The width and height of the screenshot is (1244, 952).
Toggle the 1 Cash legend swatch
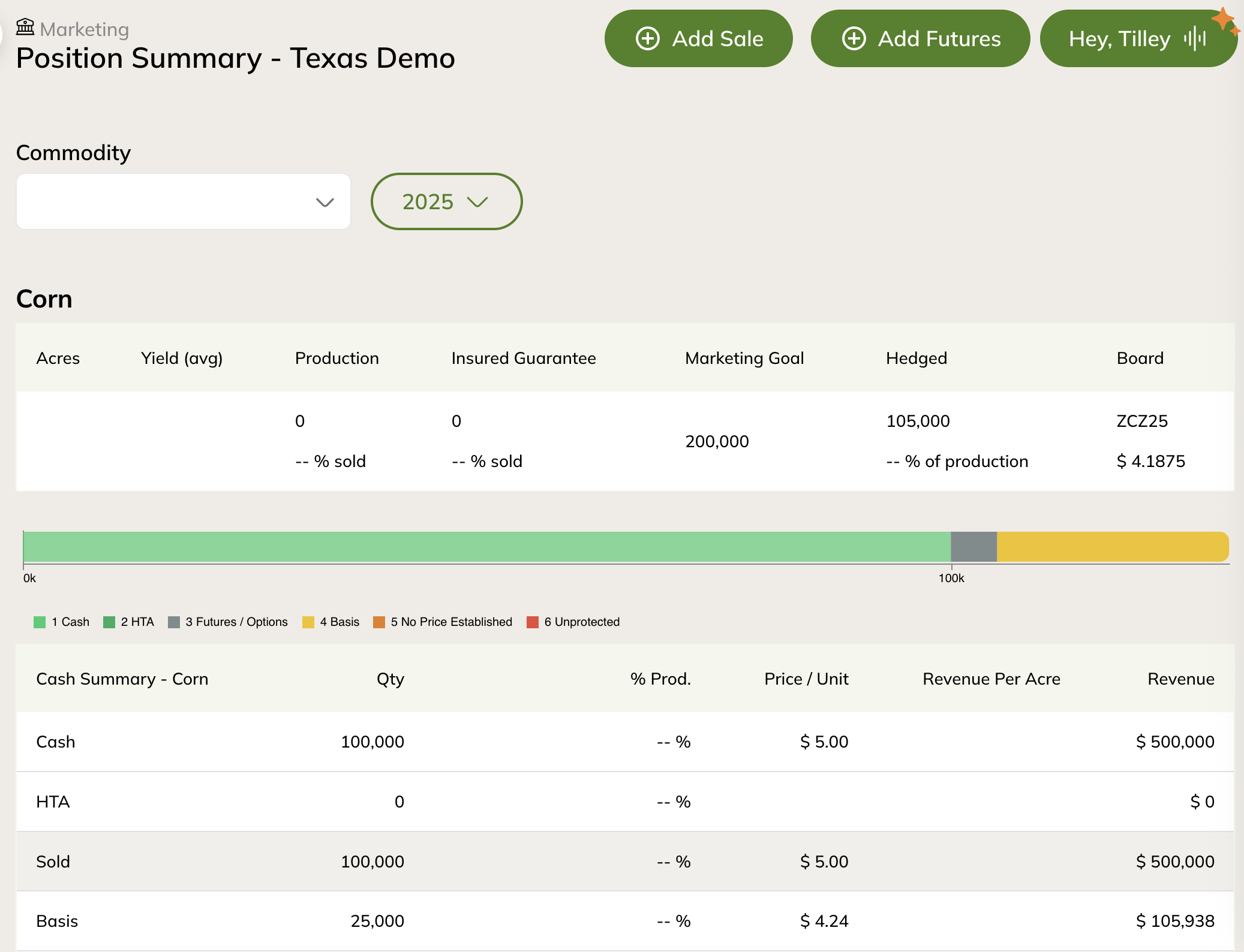[x=40, y=622]
